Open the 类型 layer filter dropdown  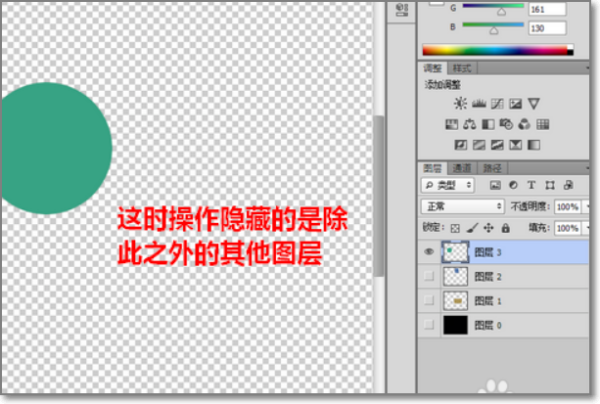[448, 185]
